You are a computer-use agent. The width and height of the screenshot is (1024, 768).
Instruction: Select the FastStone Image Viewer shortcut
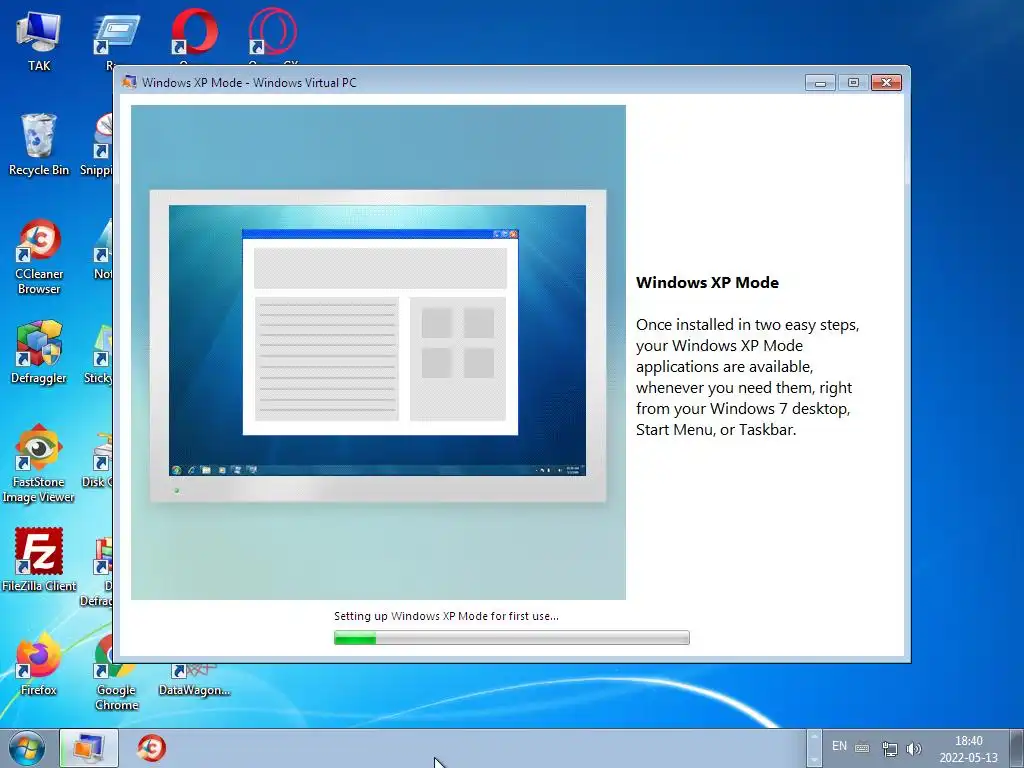click(39, 464)
